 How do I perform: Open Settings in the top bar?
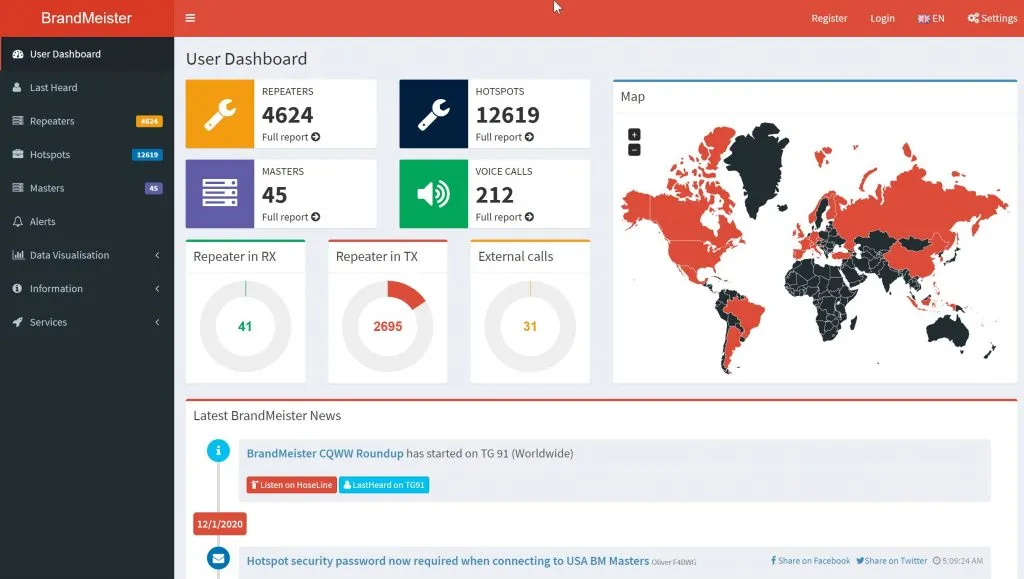(x=992, y=18)
